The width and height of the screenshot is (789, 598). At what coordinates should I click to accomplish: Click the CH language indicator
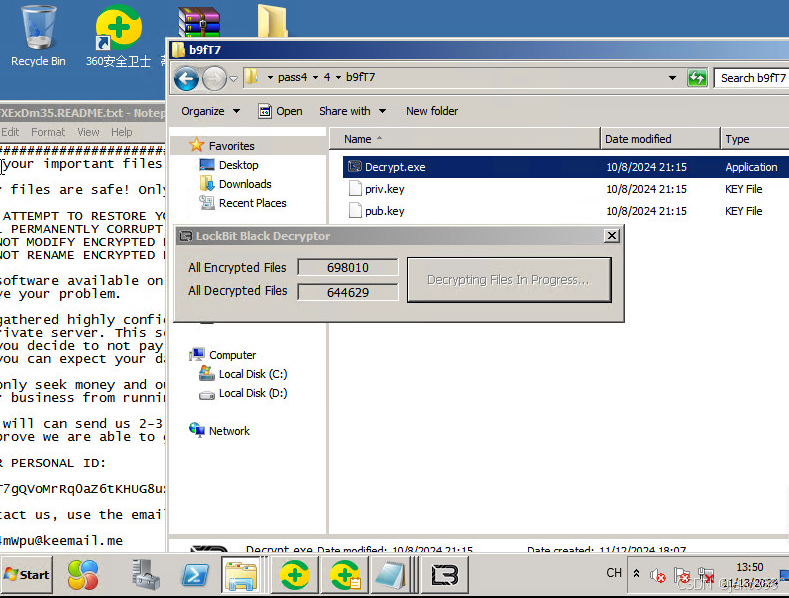(x=614, y=573)
